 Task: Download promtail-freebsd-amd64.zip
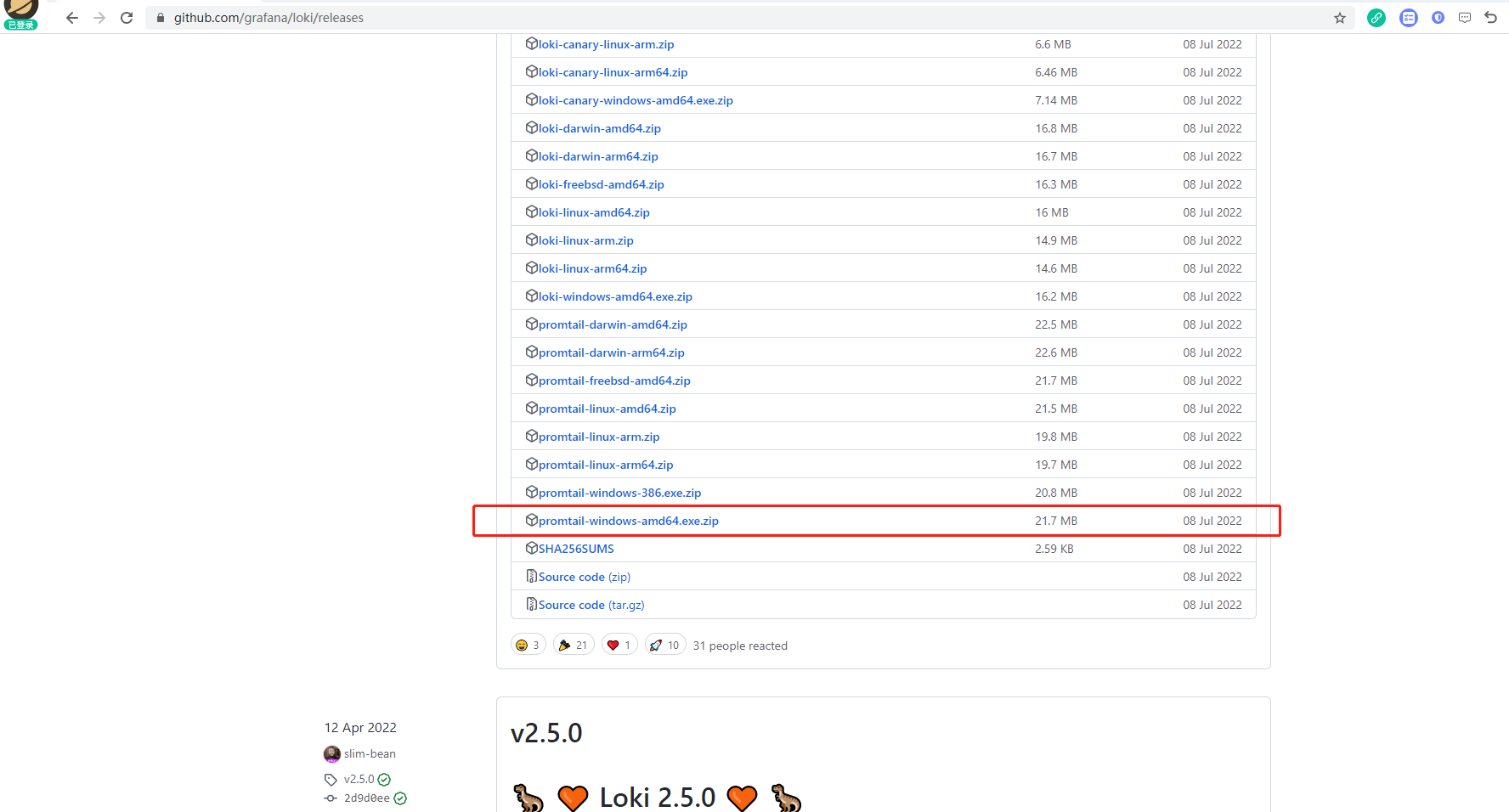coord(614,381)
